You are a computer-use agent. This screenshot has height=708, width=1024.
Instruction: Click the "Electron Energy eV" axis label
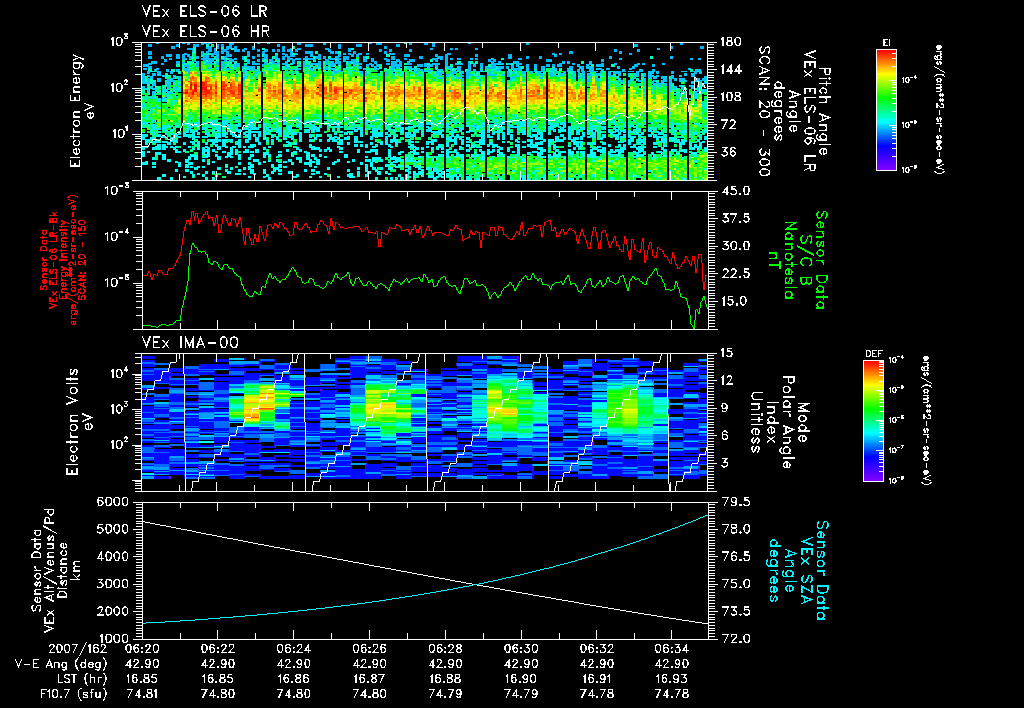point(82,111)
